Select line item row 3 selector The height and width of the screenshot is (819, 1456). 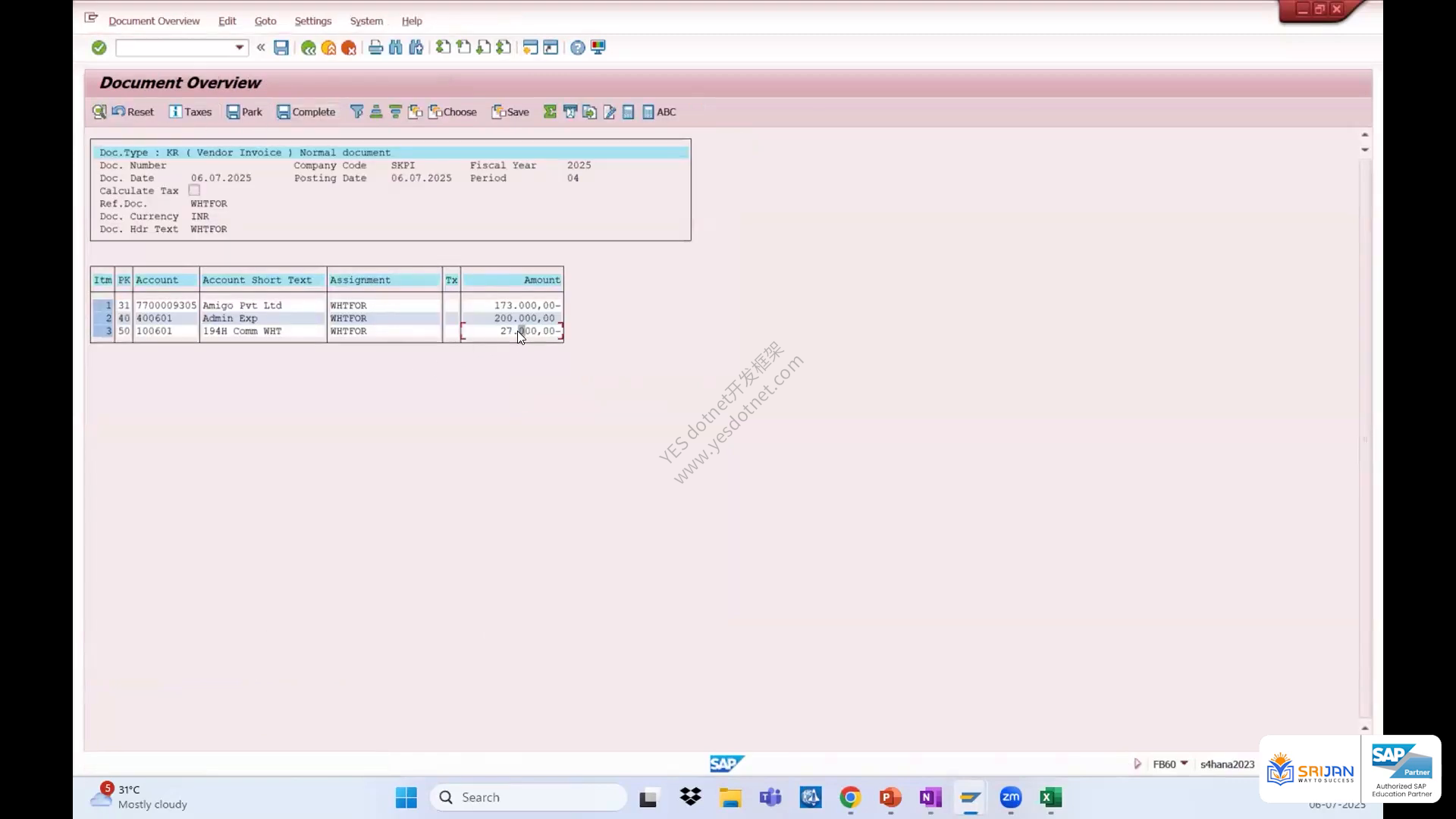point(103,331)
